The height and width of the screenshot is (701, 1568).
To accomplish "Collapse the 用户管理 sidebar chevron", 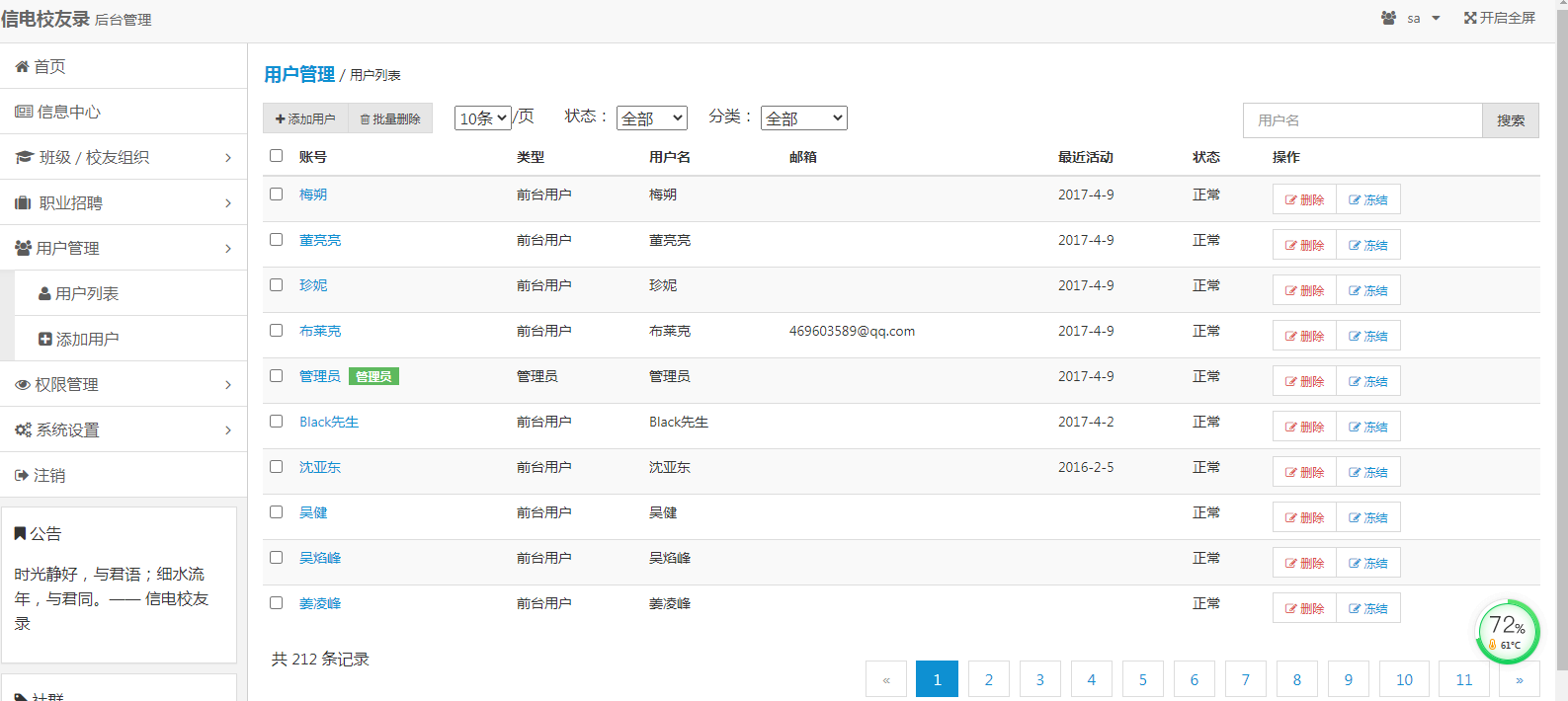I will (228, 249).
